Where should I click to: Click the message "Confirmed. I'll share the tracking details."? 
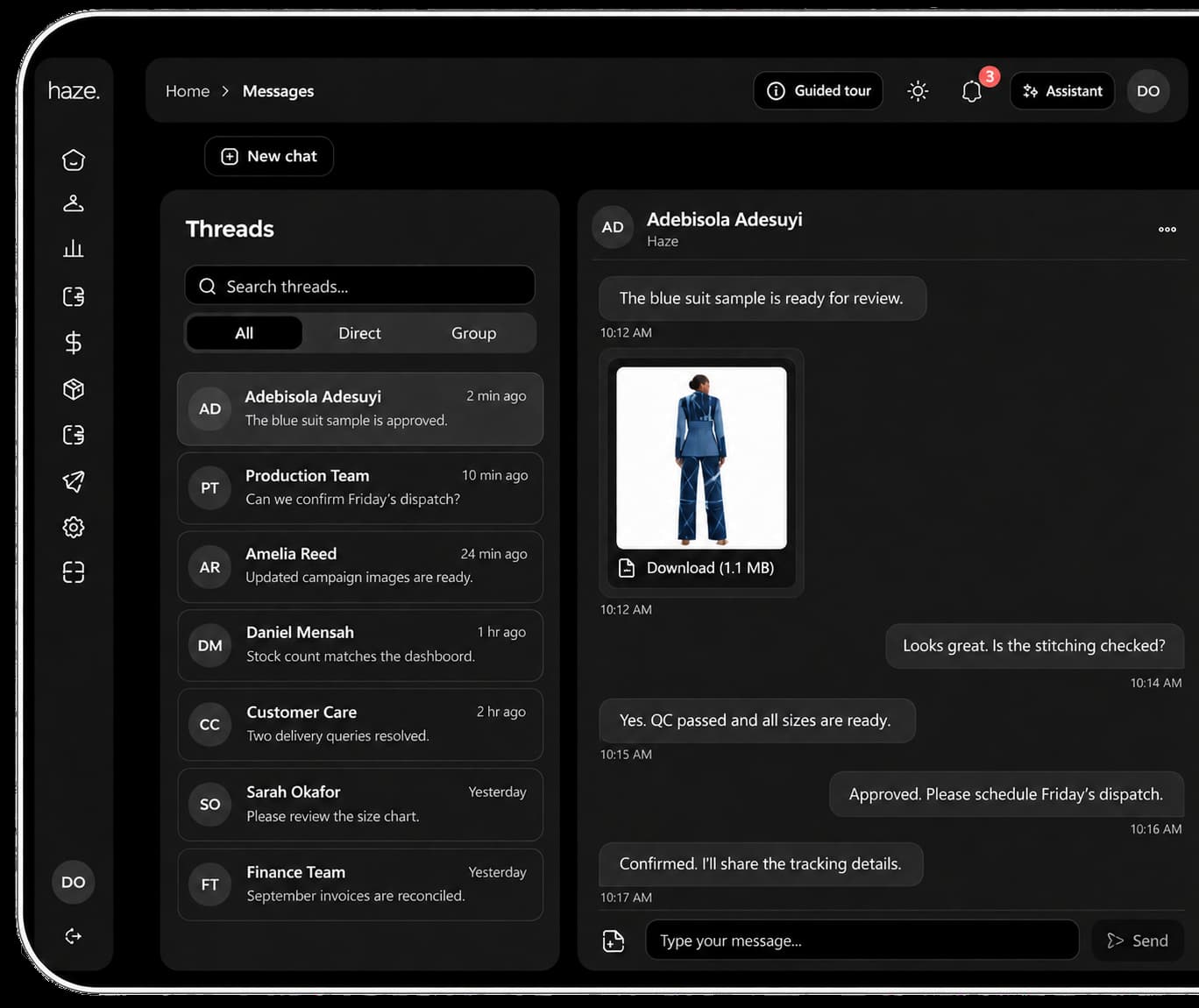click(761, 864)
